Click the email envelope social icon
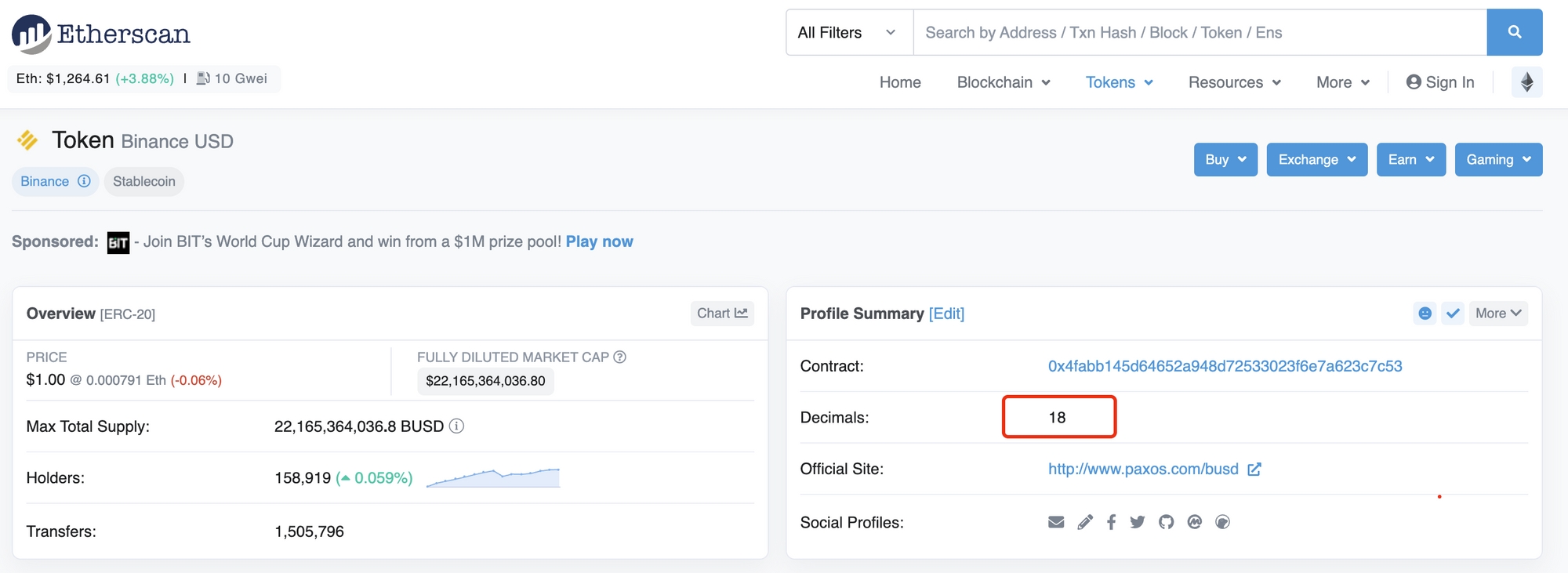 click(x=1056, y=522)
